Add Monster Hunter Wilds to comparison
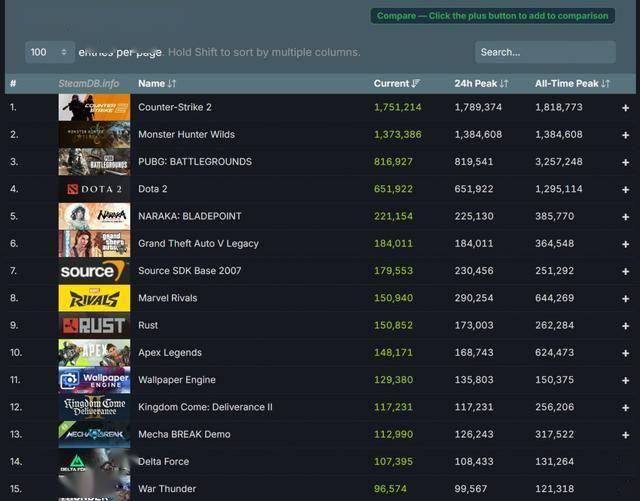640x501 pixels. point(625,134)
